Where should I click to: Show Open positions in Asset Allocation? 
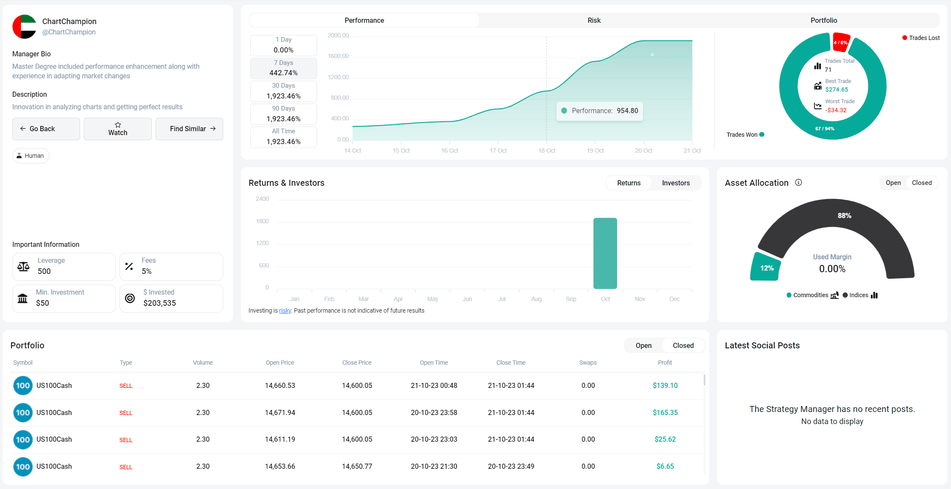click(x=893, y=183)
